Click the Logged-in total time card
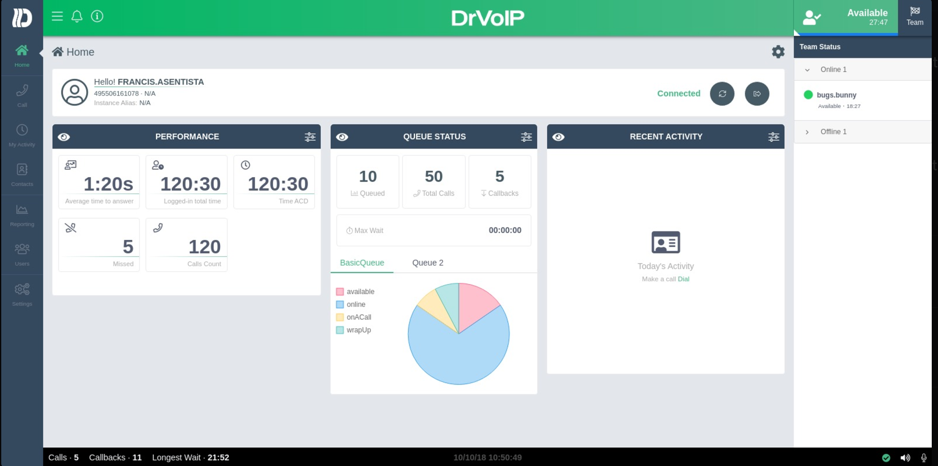Image resolution: width=938 pixels, height=466 pixels. [x=186, y=182]
